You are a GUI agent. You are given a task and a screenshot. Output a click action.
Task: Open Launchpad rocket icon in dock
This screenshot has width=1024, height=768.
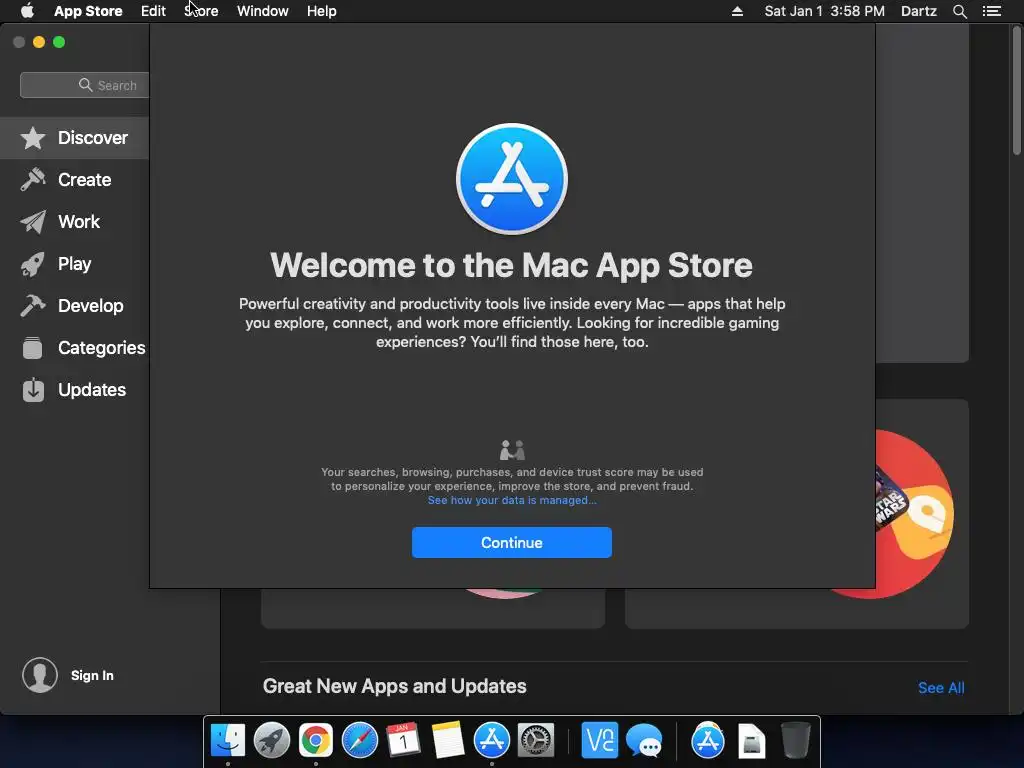click(272, 740)
